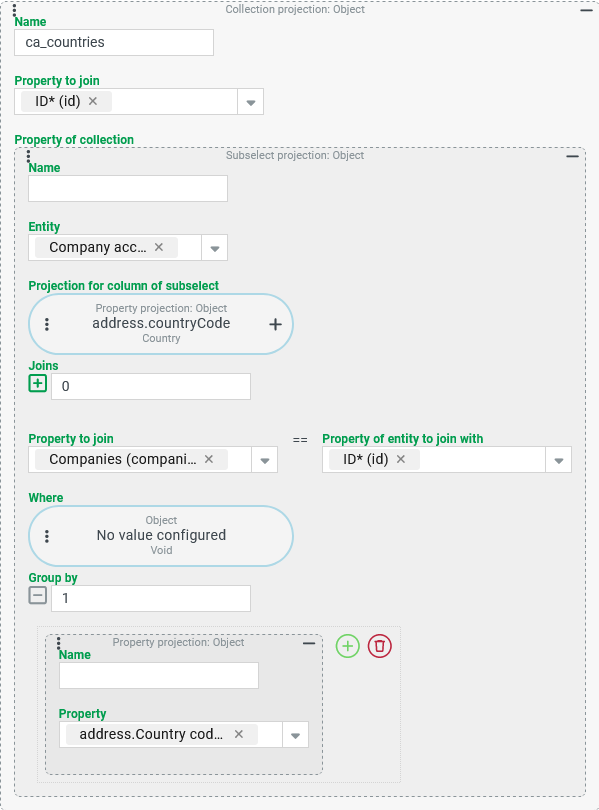
Task: Click the plus icon in the address.countryCode projection pill
Action: click(x=275, y=324)
